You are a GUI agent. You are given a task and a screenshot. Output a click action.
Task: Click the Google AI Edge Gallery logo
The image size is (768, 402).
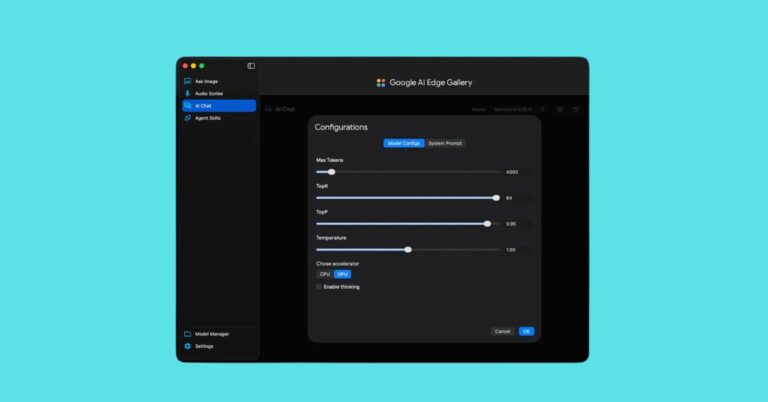381,83
